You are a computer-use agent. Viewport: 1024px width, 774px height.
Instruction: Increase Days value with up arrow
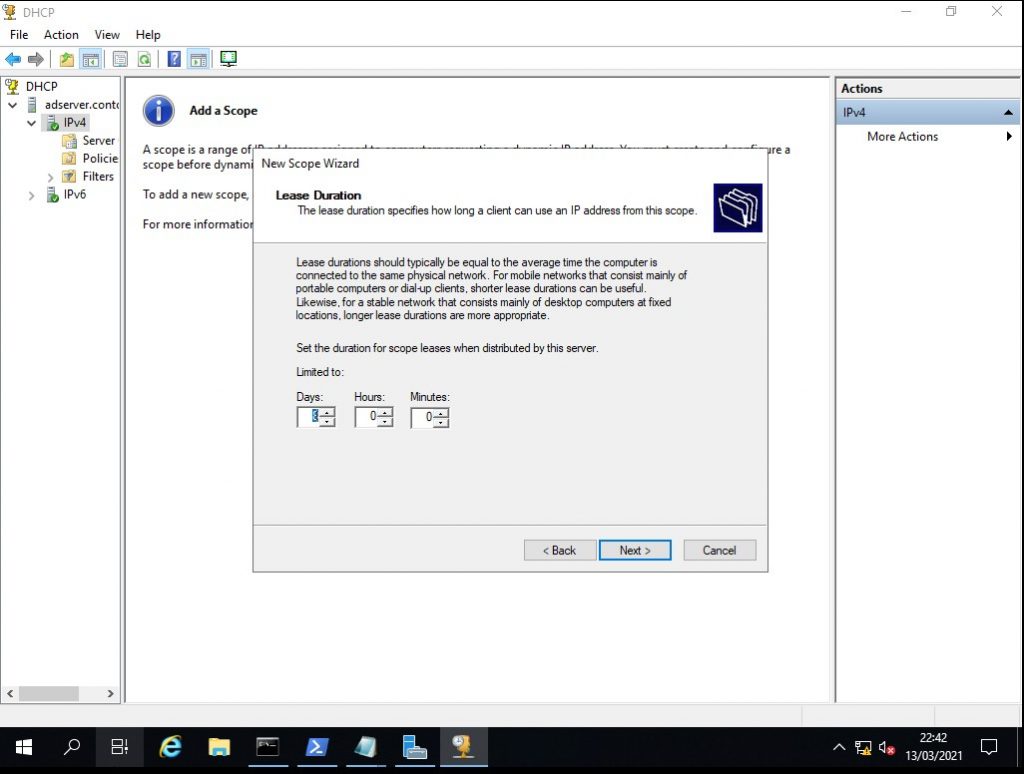click(327, 412)
